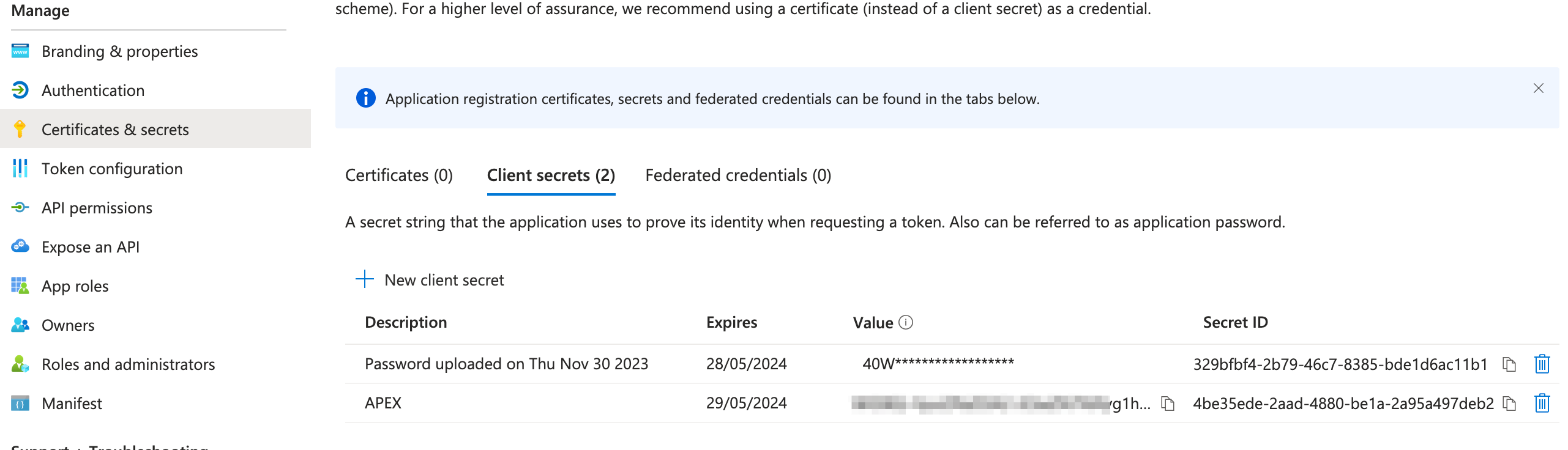Viewport: 1568px width, 450px height.
Task: Click New client secret
Action: point(430,279)
